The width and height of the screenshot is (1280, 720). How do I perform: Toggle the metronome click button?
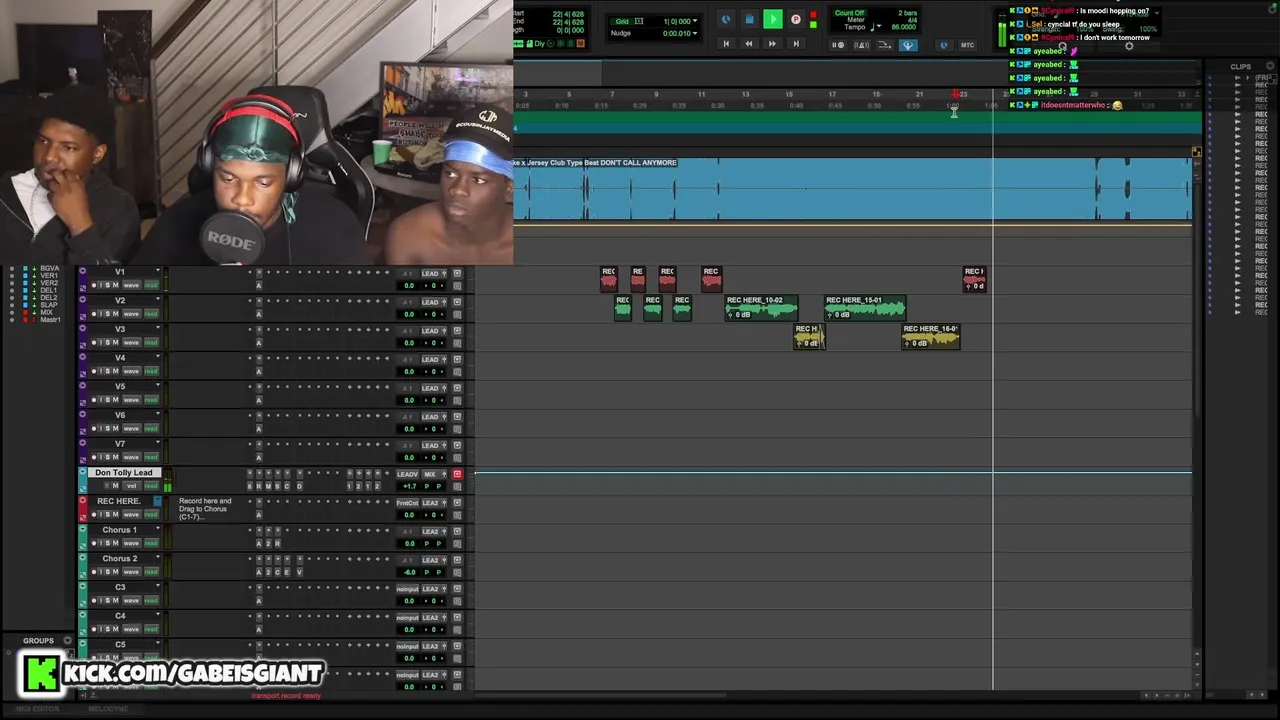(862, 45)
